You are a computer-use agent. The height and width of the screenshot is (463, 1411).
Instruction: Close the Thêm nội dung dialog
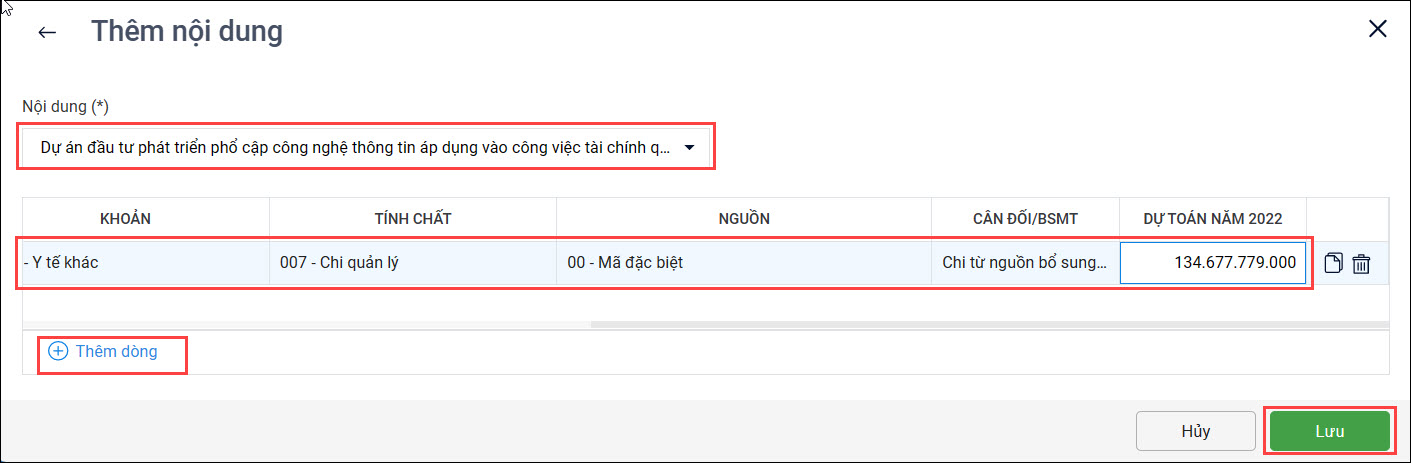[x=1377, y=29]
